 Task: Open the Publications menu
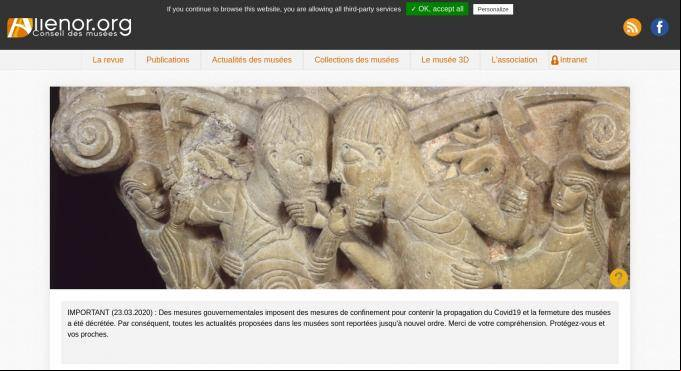pos(168,60)
